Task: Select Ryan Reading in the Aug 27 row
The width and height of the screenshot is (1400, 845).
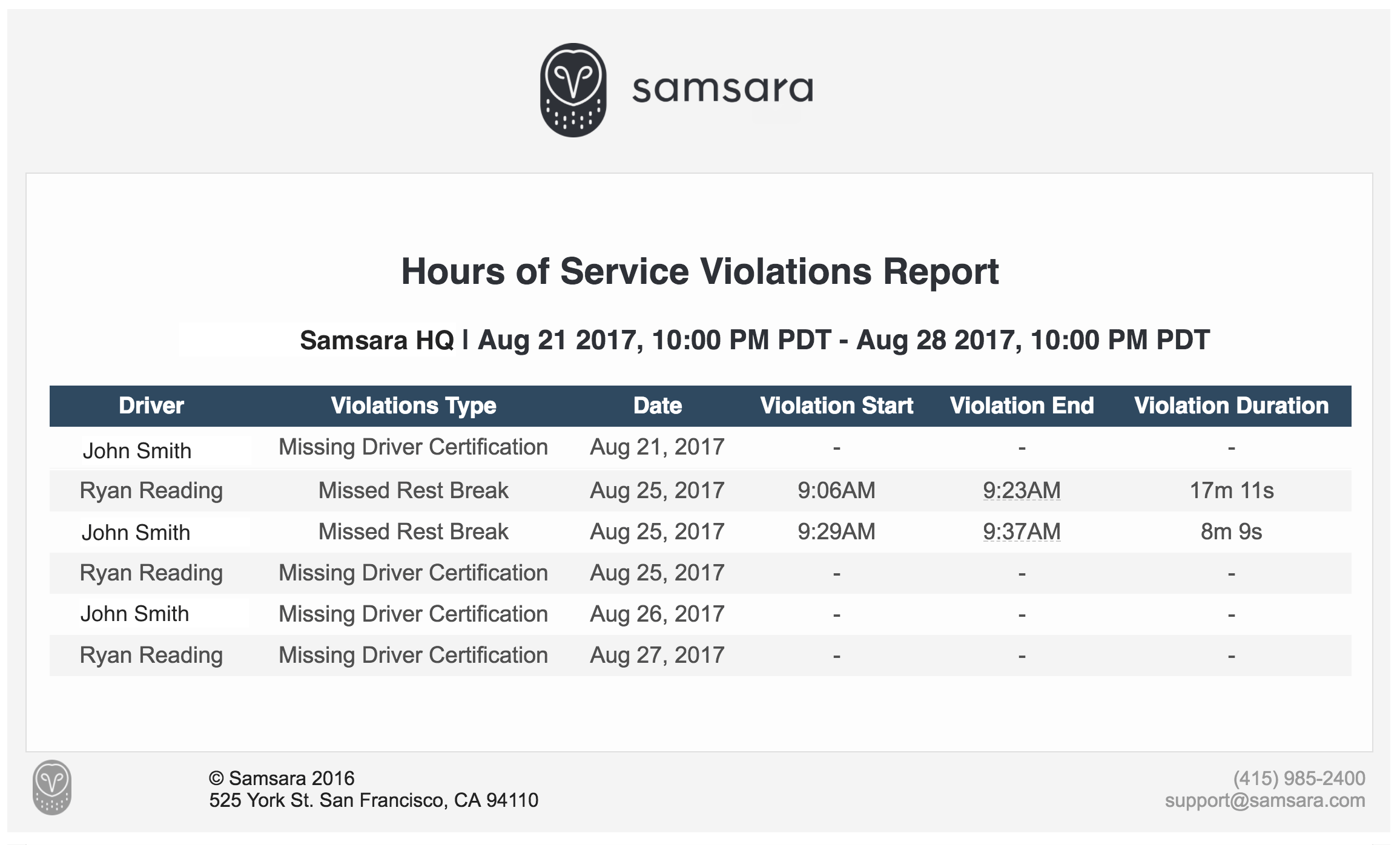Action: coord(151,656)
